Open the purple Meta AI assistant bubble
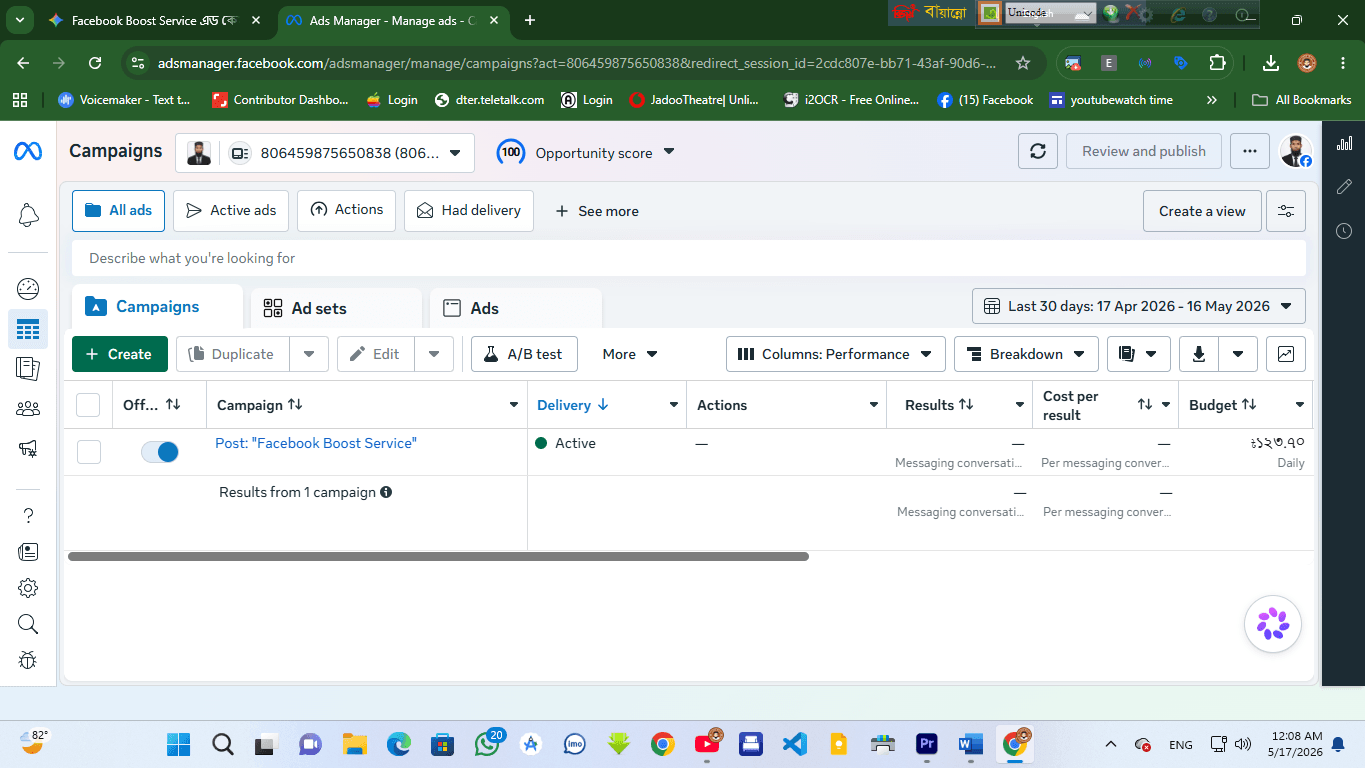The width and height of the screenshot is (1365, 768). coord(1273,624)
